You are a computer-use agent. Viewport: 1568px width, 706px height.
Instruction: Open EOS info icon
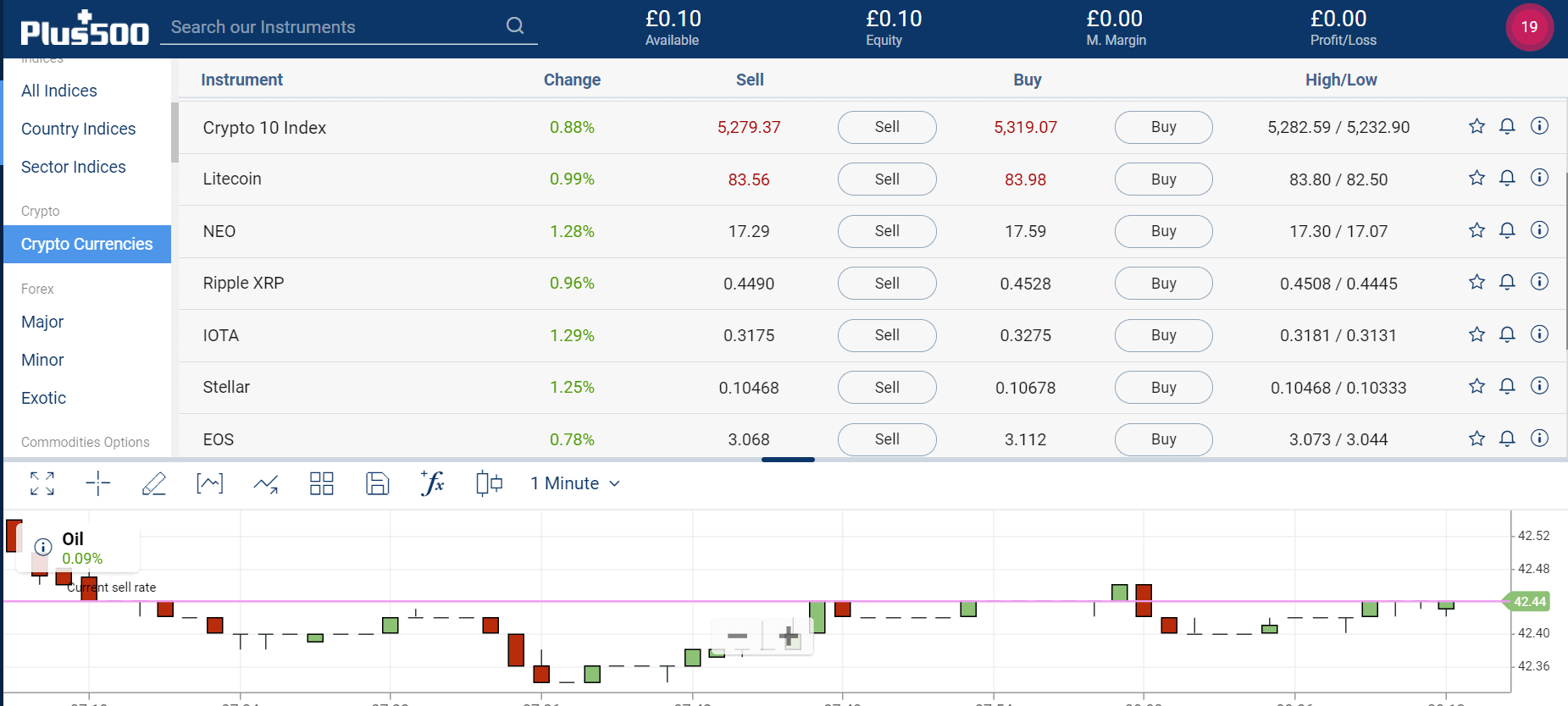(x=1539, y=438)
